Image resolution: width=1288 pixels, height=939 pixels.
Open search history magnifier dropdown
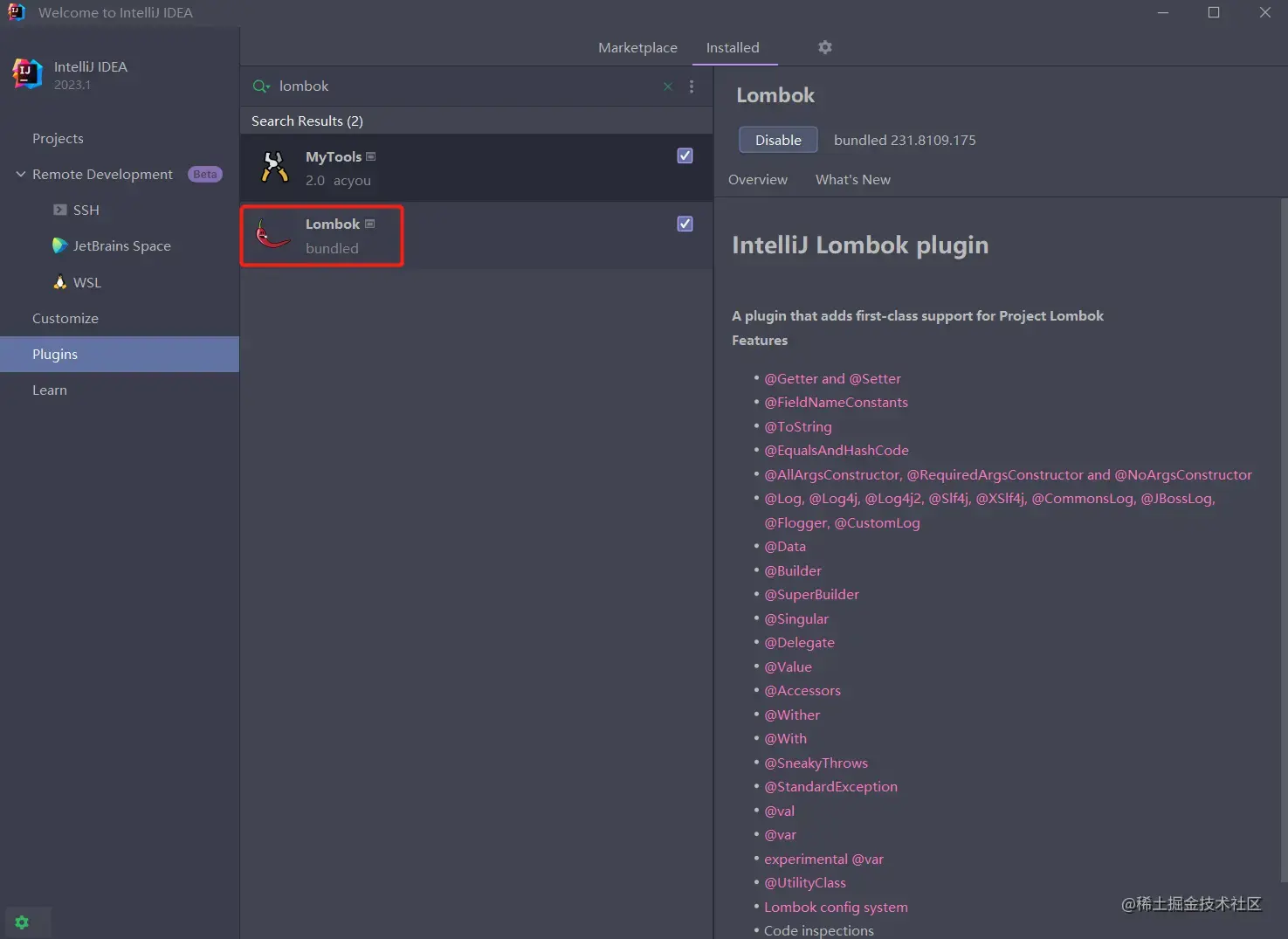[261, 86]
